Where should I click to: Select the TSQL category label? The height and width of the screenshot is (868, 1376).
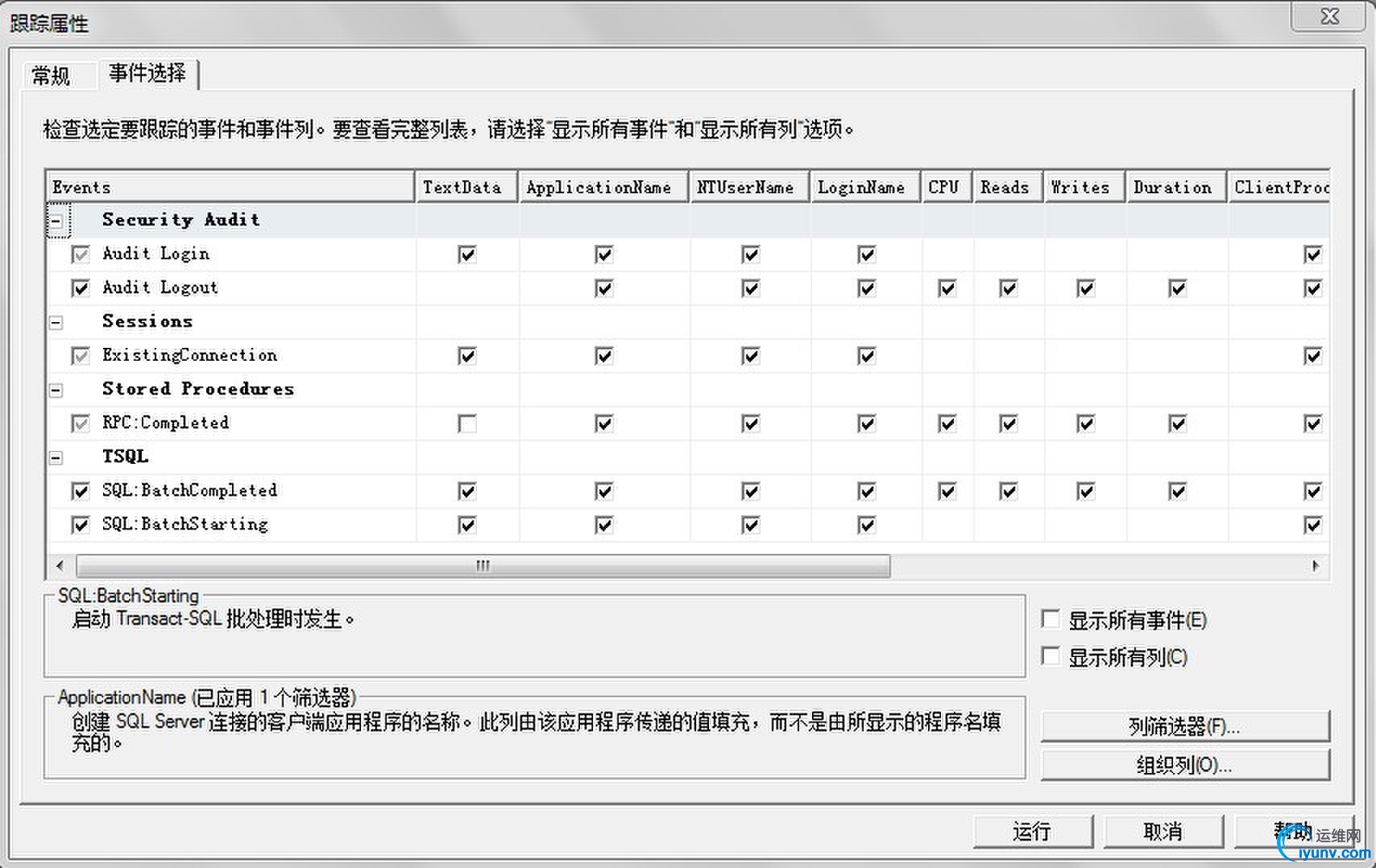125,457
